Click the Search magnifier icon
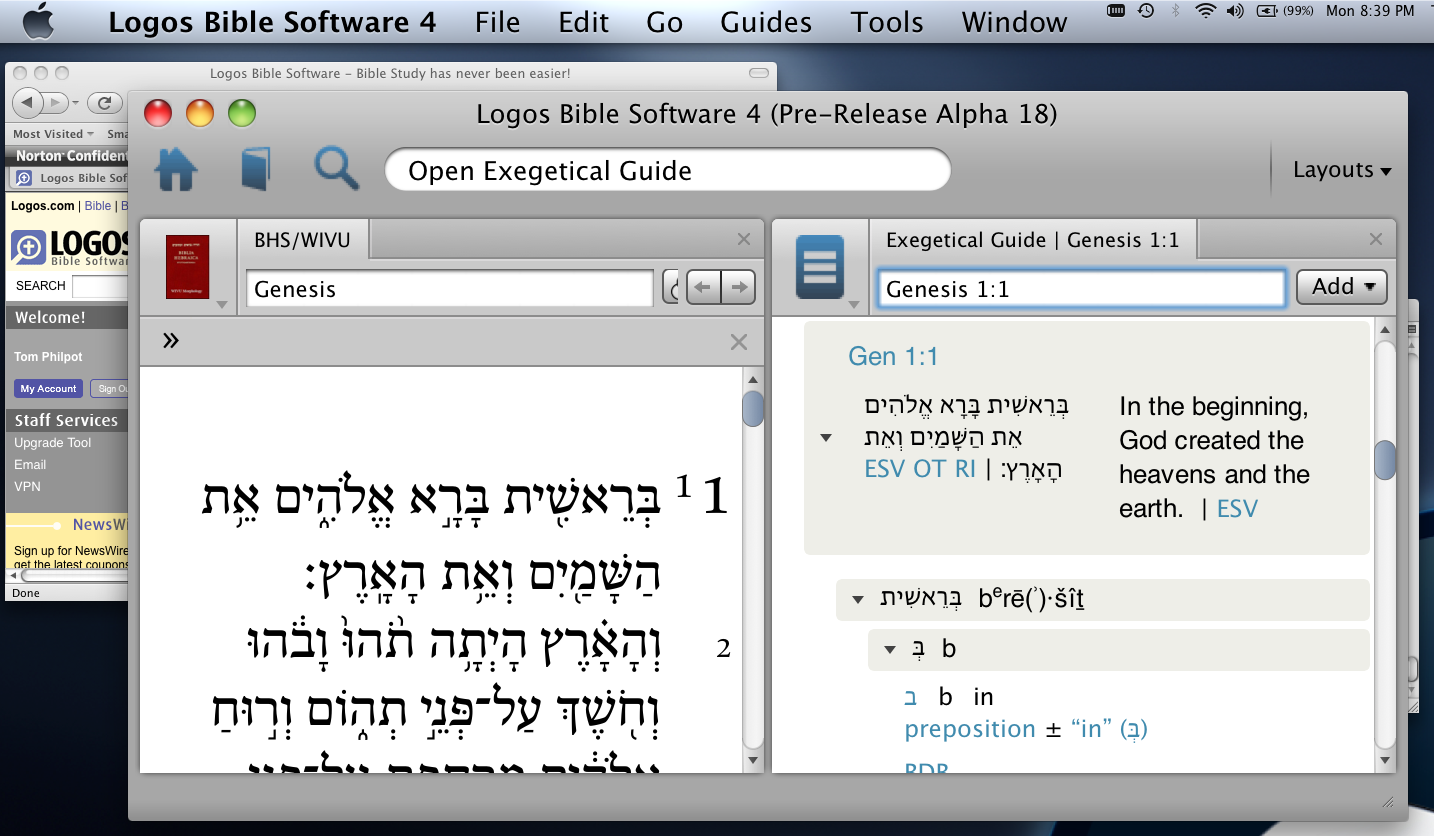Viewport: 1434px width, 836px height. [x=336, y=168]
